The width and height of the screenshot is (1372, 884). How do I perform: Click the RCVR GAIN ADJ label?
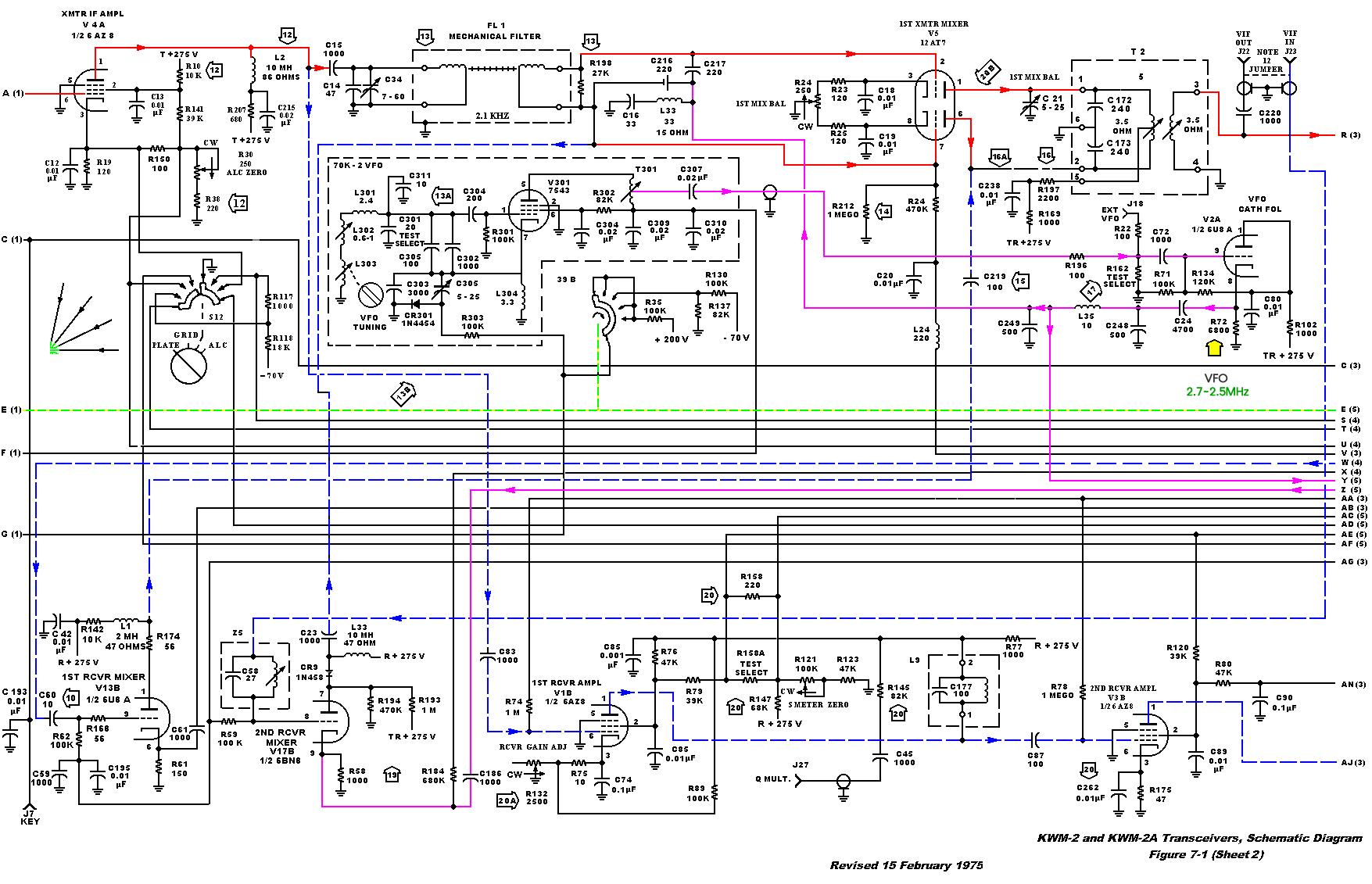coord(533,746)
